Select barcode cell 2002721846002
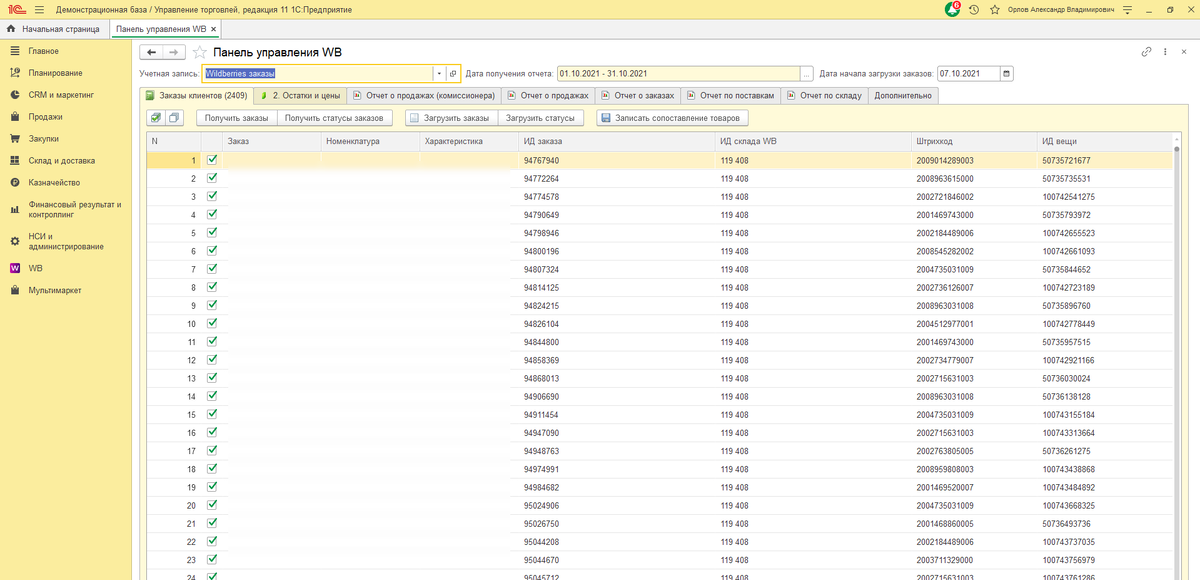The width and height of the screenshot is (1200, 580). pyautogui.click(x=974, y=196)
